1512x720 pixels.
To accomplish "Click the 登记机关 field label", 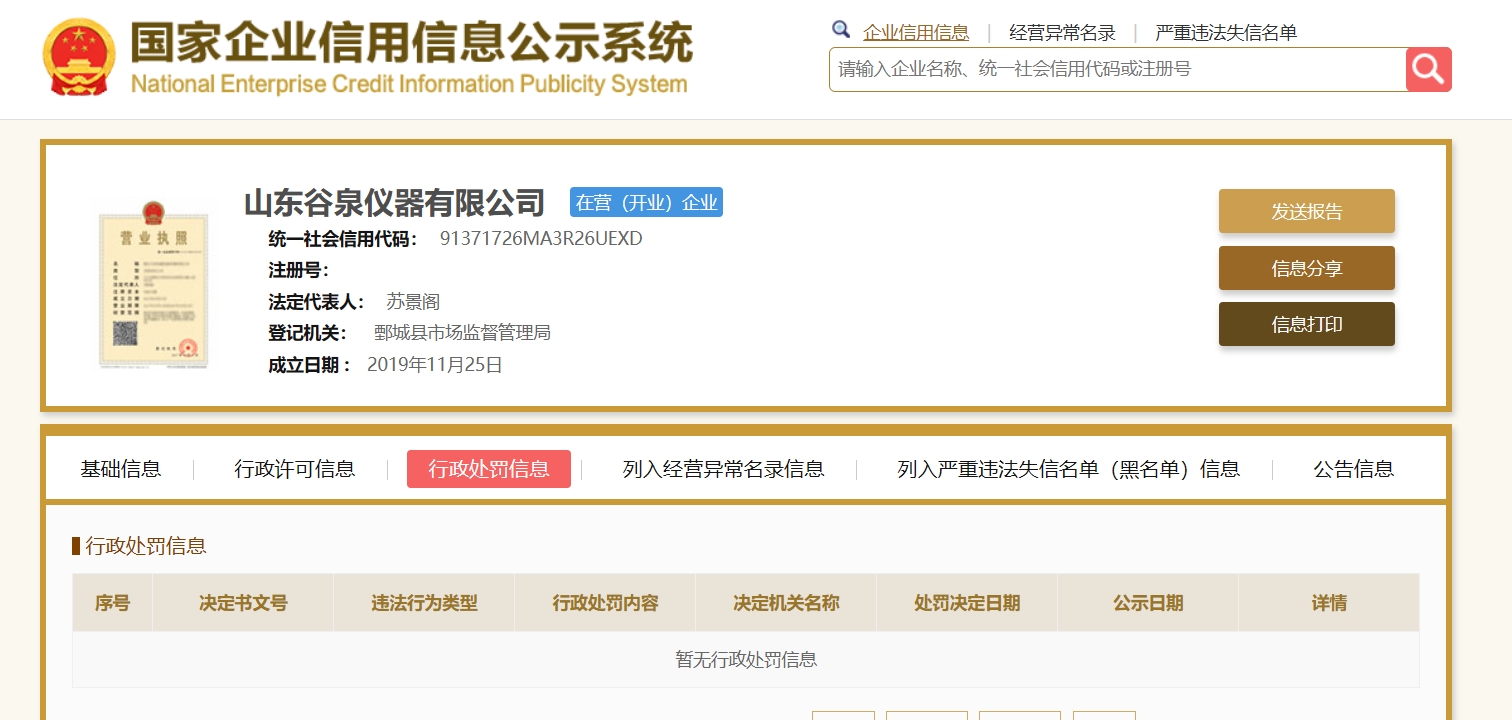I will tap(307, 333).
